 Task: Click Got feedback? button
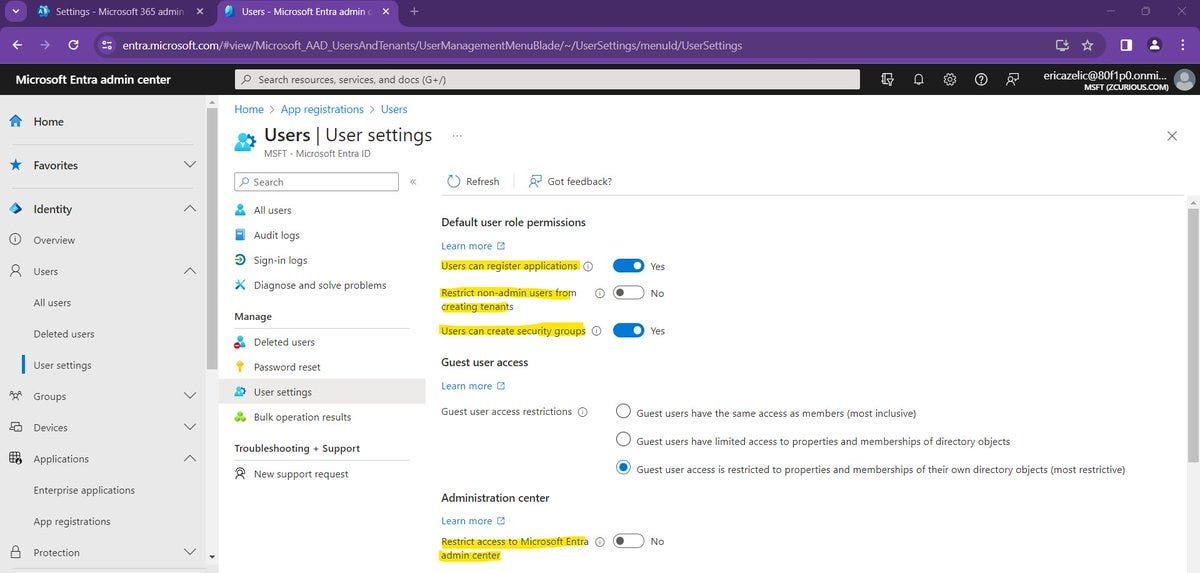click(570, 181)
